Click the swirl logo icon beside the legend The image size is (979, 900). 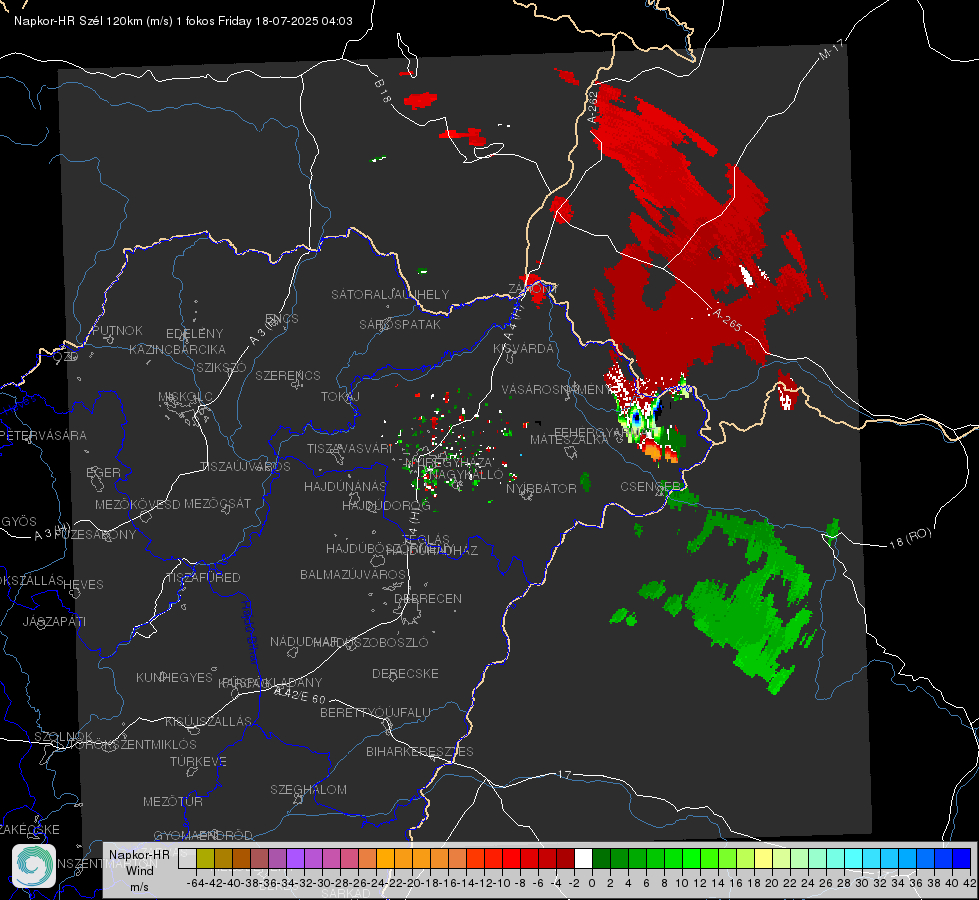(x=34, y=866)
